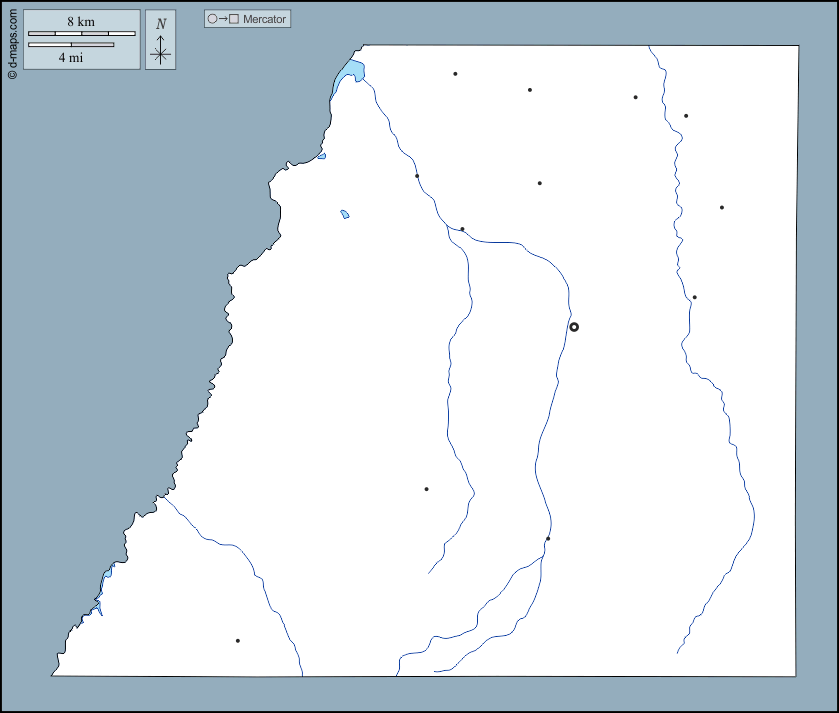Click the city dot on the easternmost river
Screen dimensions: 839x713
tap(694, 297)
